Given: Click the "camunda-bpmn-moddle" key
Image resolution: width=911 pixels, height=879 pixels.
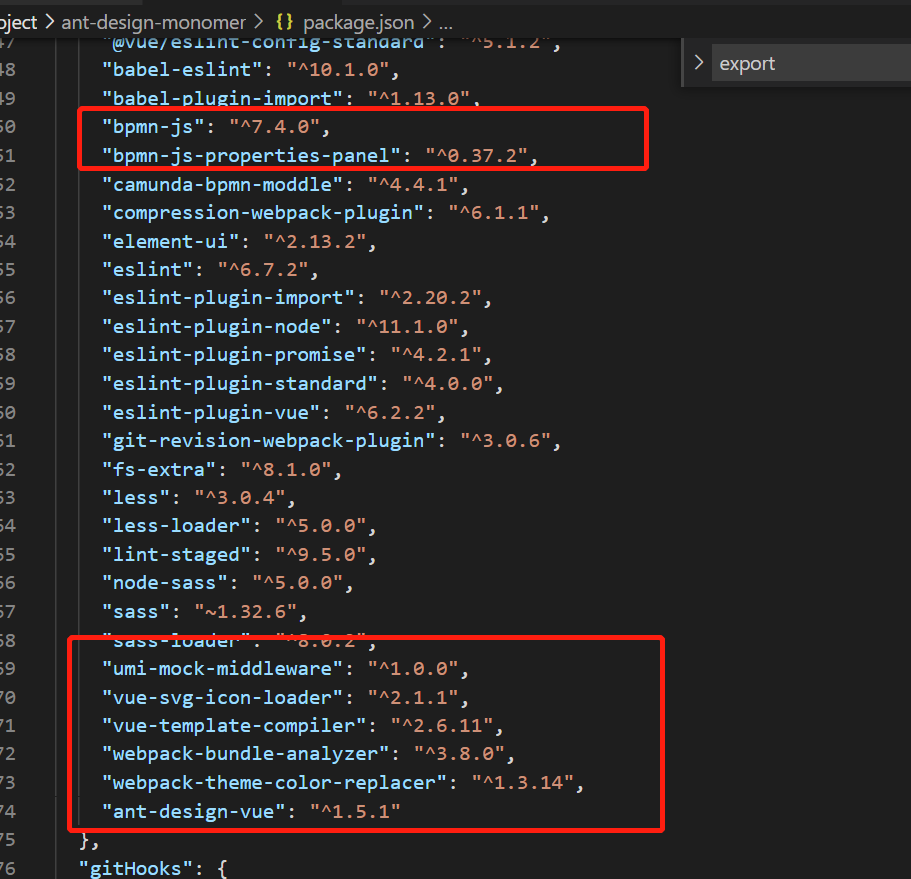Looking at the screenshot, I should [x=223, y=184].
